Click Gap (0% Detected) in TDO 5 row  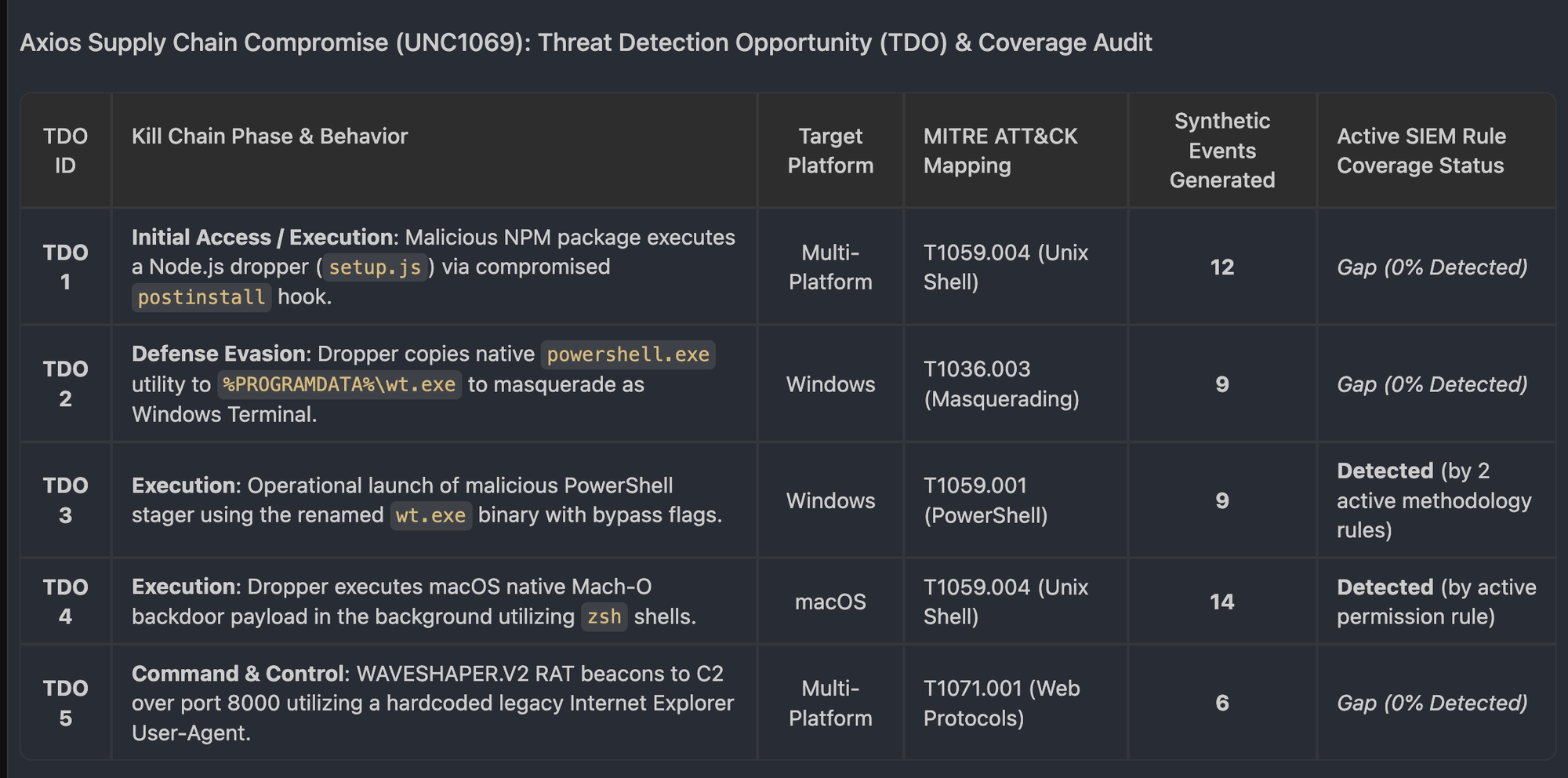(x=1432, y=703)
